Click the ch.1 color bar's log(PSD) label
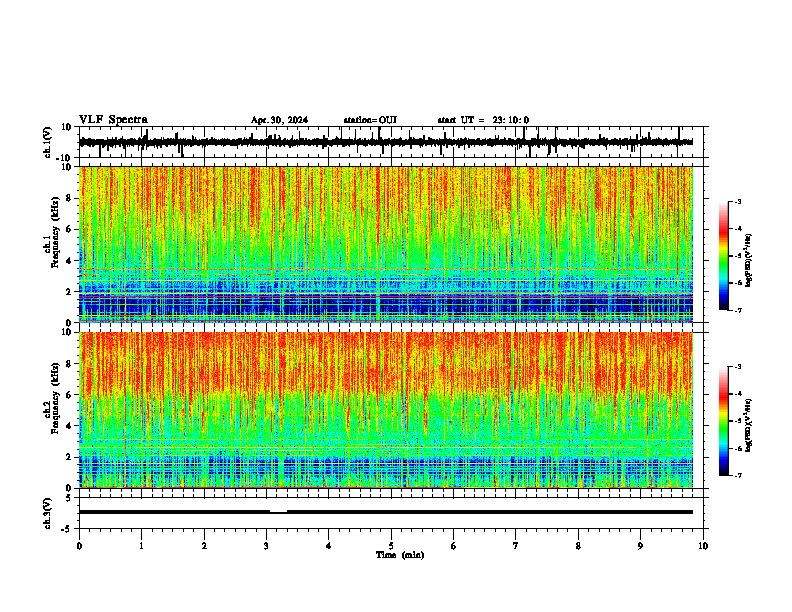Screen dimensions: 792x612 pos(749,260)
